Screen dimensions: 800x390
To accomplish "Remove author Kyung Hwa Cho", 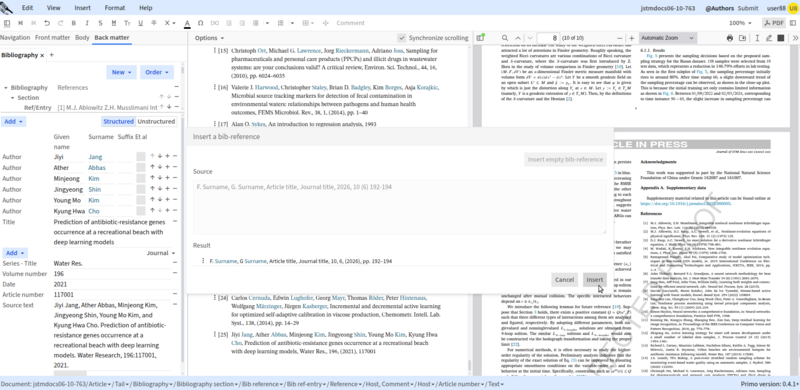I will tap(175, 210).
